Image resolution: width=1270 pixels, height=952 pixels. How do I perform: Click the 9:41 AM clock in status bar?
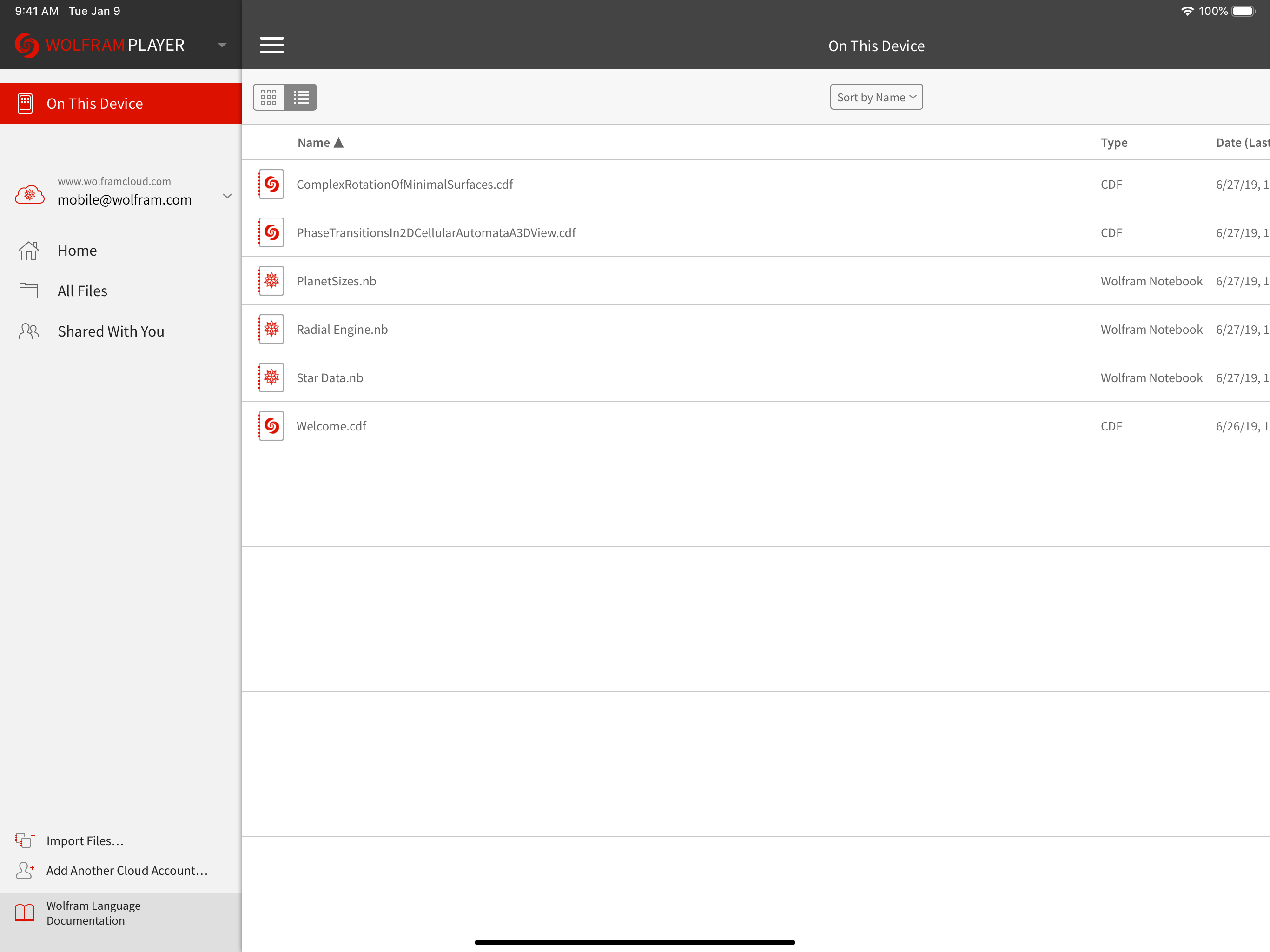[x=37, y=11]
